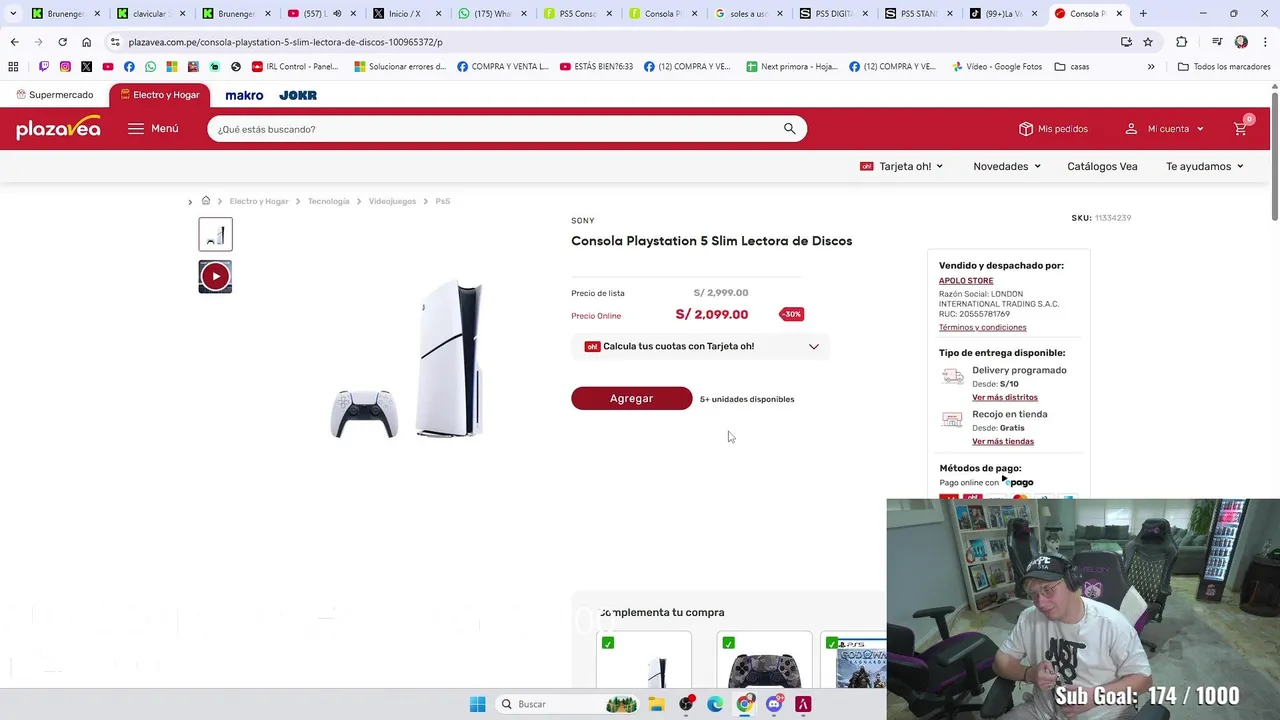Open WhatsApp bookmark icon
The width and height of the screenshot is (1280, 720).
click(x=150, y=66)
